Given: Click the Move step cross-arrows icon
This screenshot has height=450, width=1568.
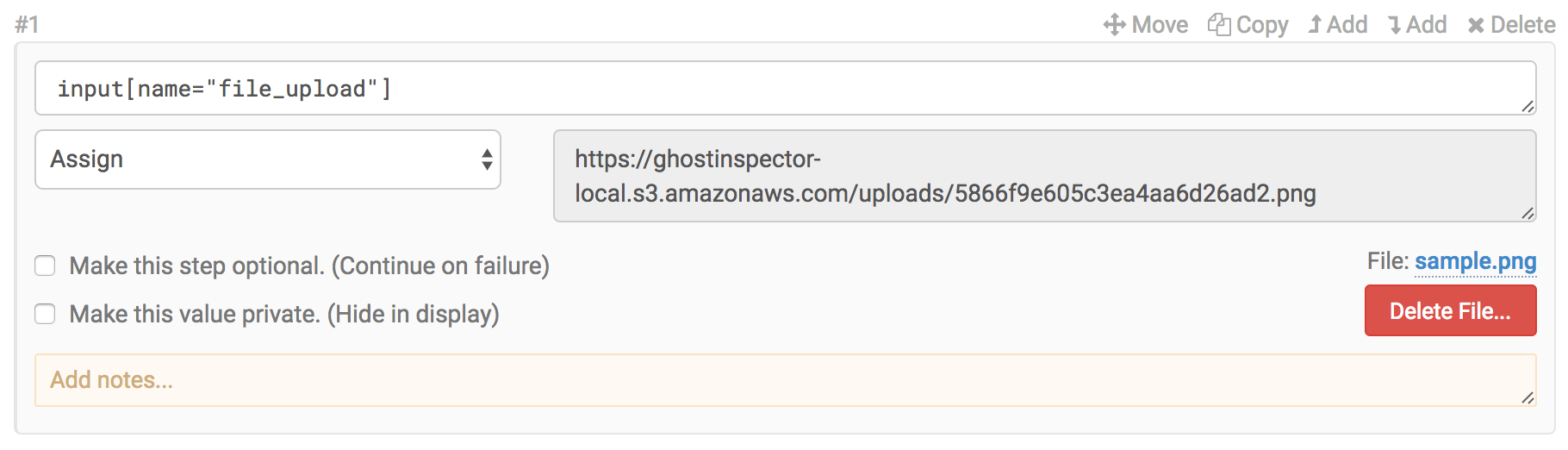Looking at the screenshot, I should (x=1114, y=25).
